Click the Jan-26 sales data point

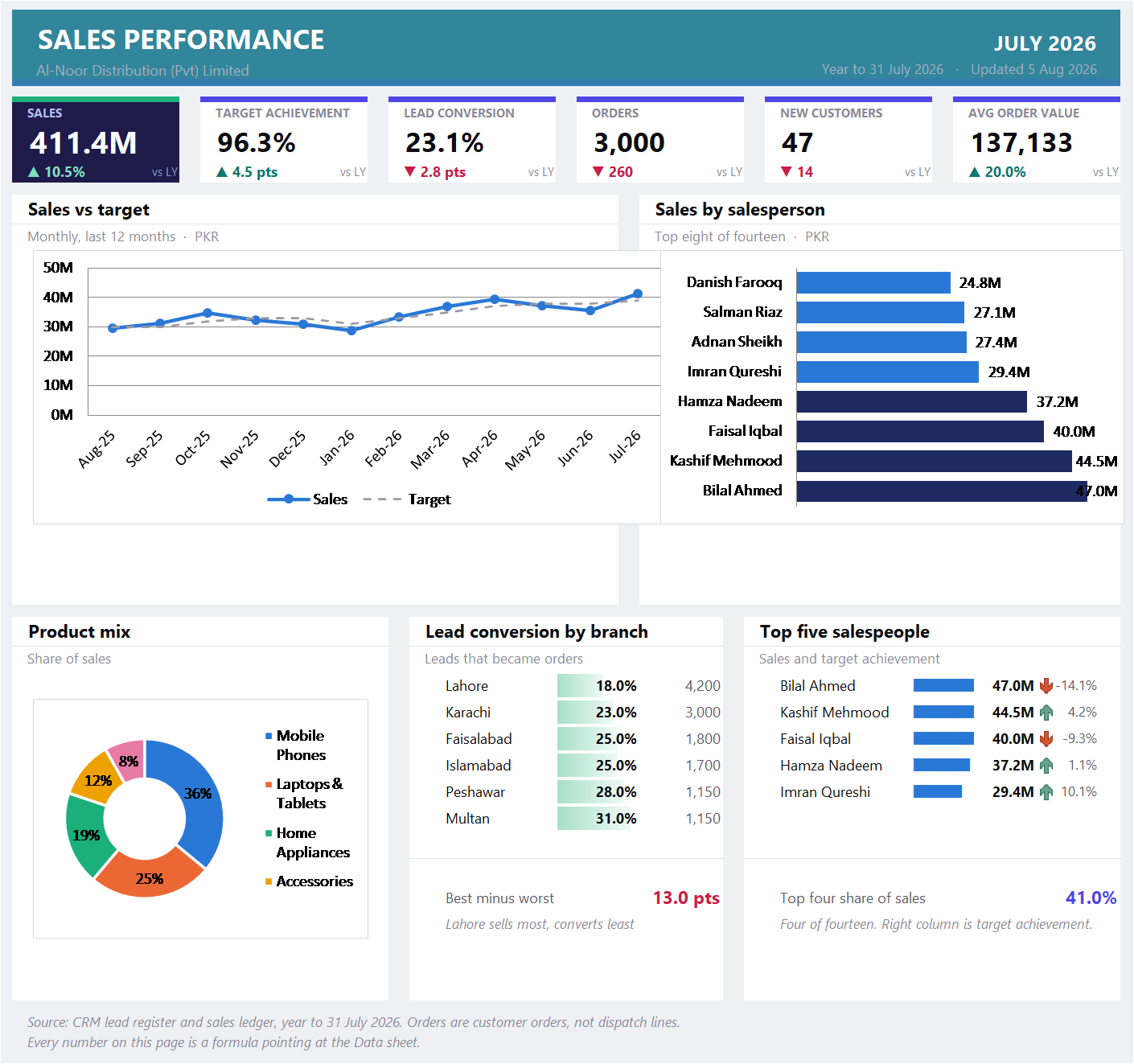[351, 331]
